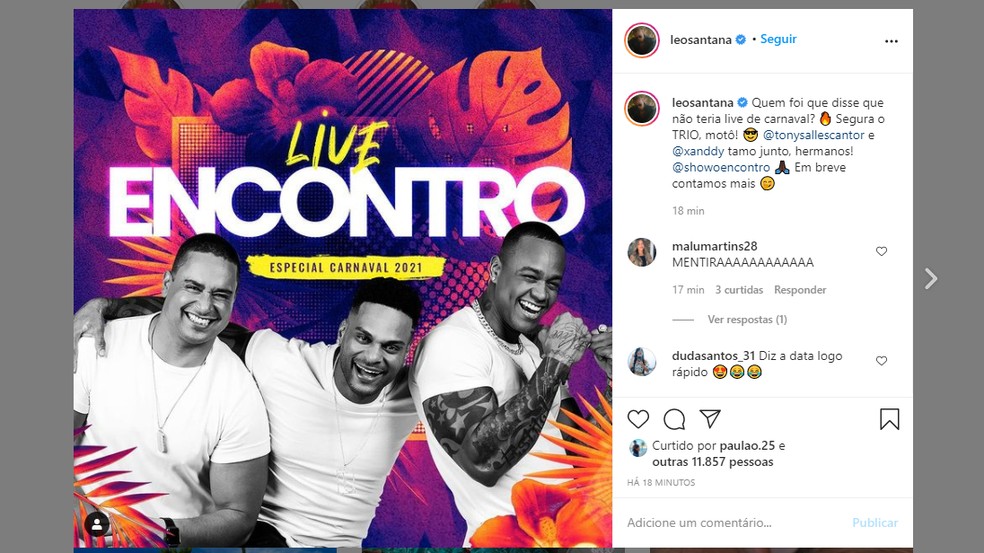
Task: Open @showoencontro mention link
Action: pos(720,168)
